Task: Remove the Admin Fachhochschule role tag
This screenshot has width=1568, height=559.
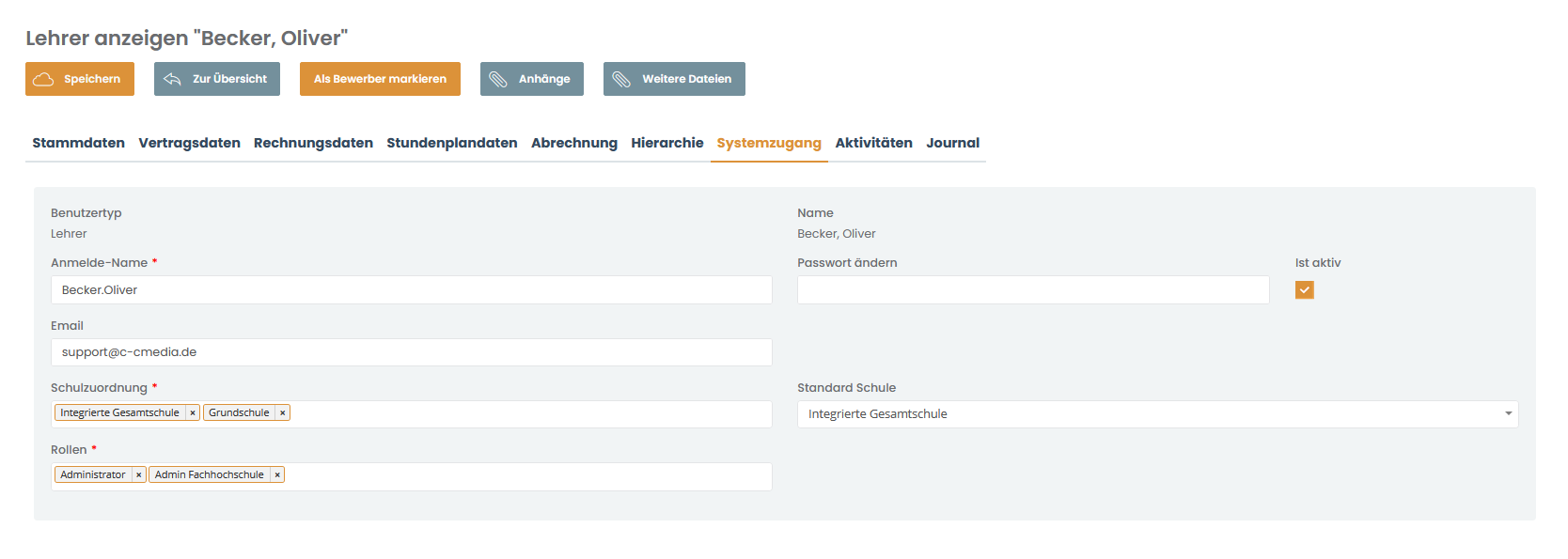Action: 277,474
